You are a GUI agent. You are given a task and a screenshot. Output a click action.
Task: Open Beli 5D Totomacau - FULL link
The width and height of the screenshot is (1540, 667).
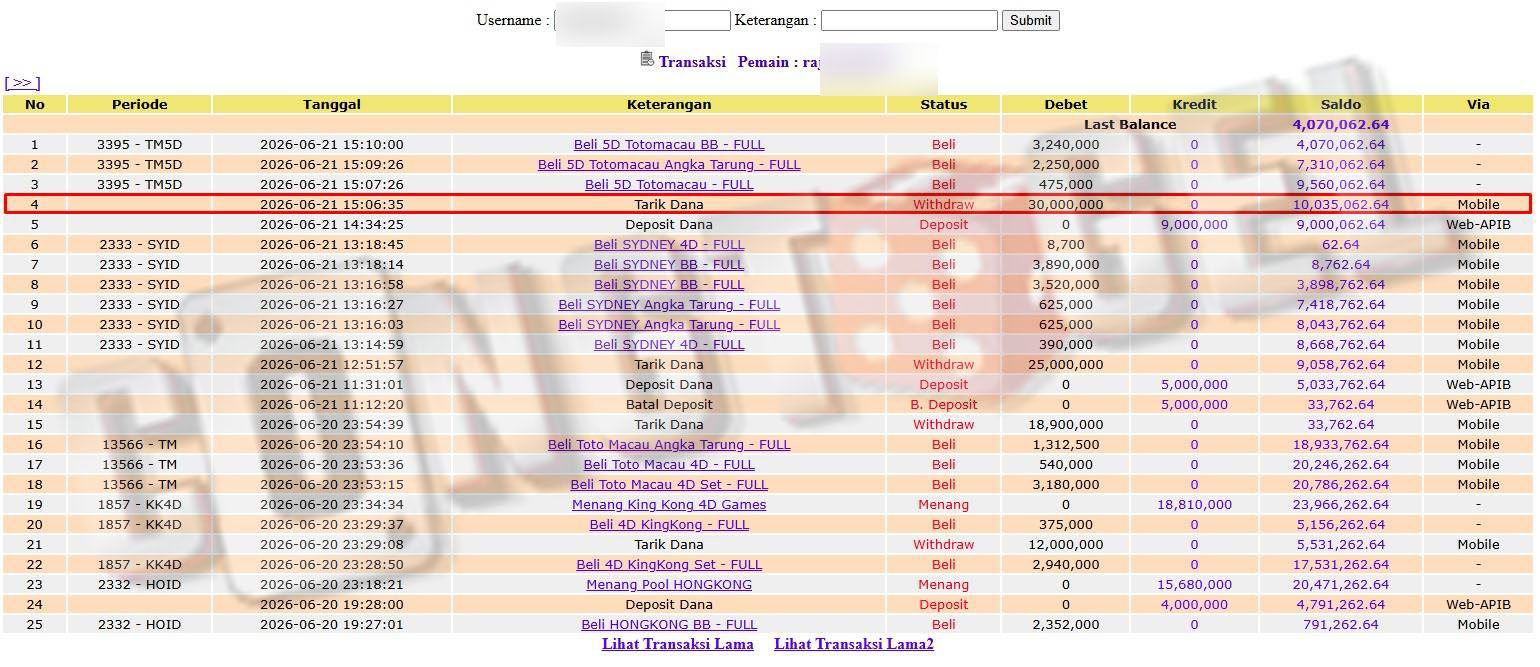coord(669,184)
